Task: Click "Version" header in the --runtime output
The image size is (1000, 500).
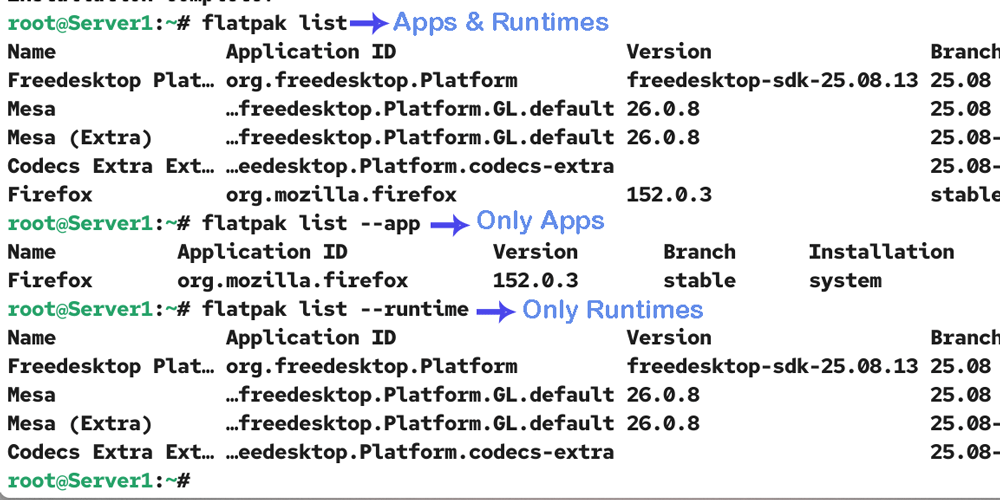Action: 669,337
